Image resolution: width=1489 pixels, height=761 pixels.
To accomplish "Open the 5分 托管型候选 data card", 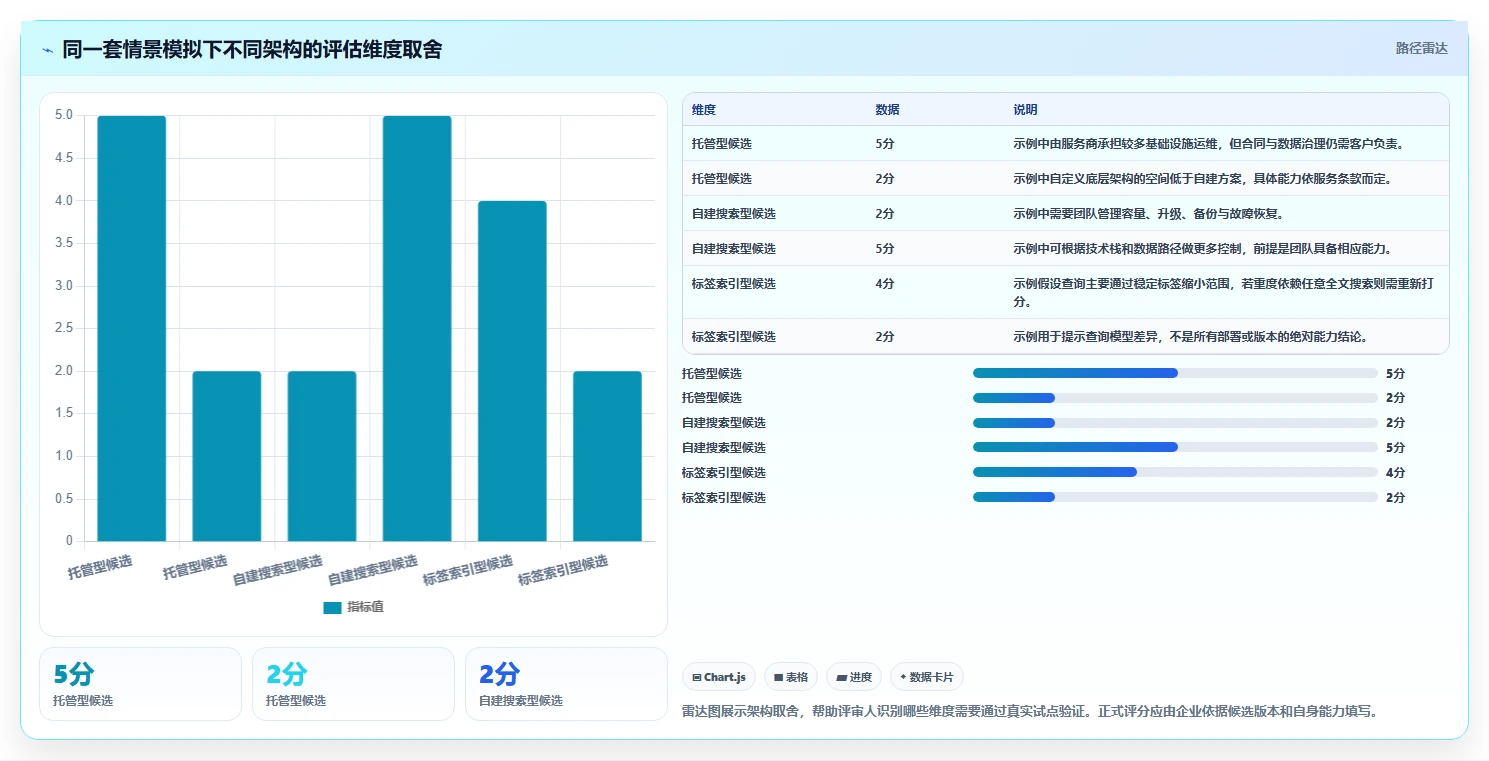I will [140, 684].
